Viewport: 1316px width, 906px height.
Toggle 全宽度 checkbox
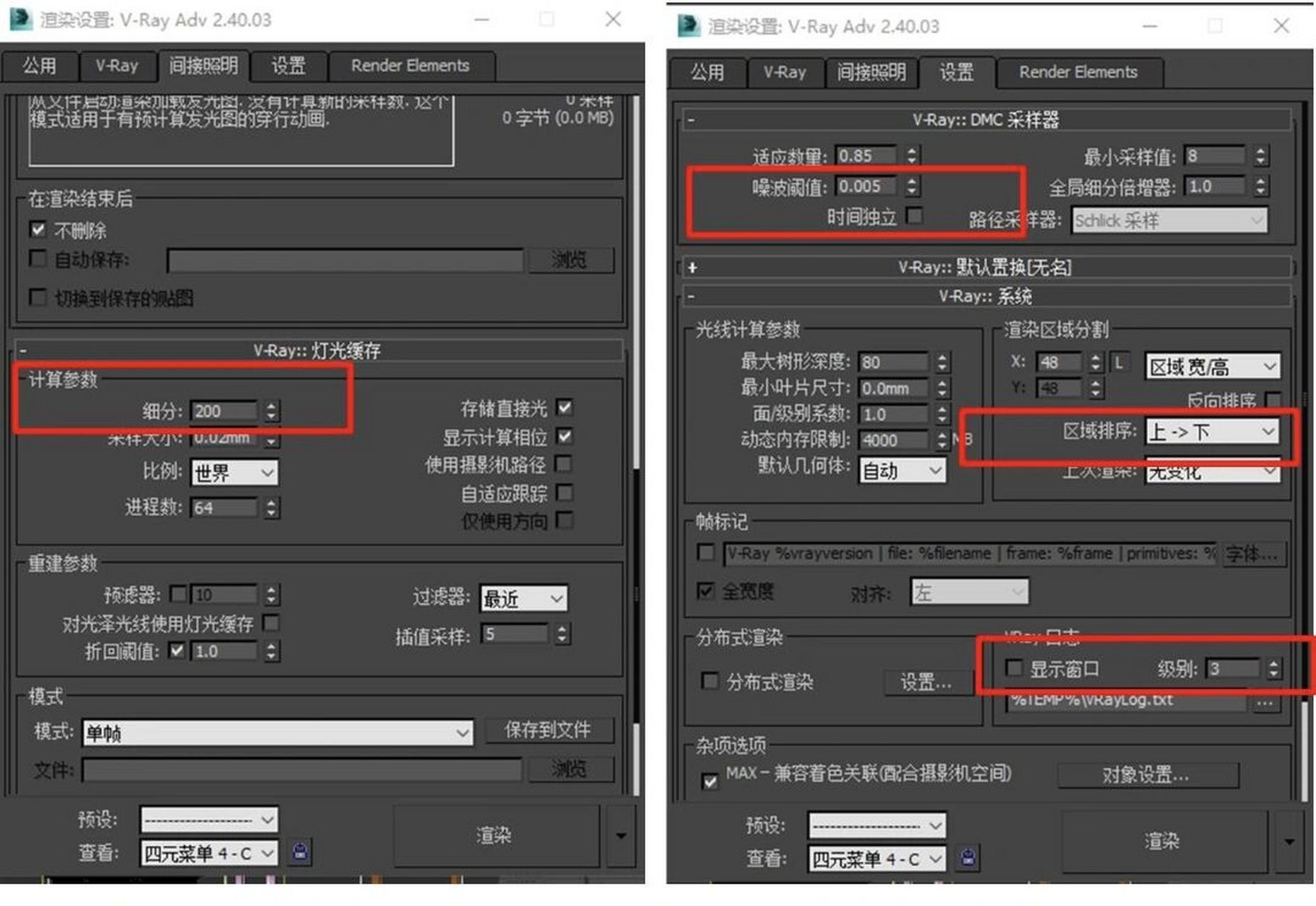[706, 590]
